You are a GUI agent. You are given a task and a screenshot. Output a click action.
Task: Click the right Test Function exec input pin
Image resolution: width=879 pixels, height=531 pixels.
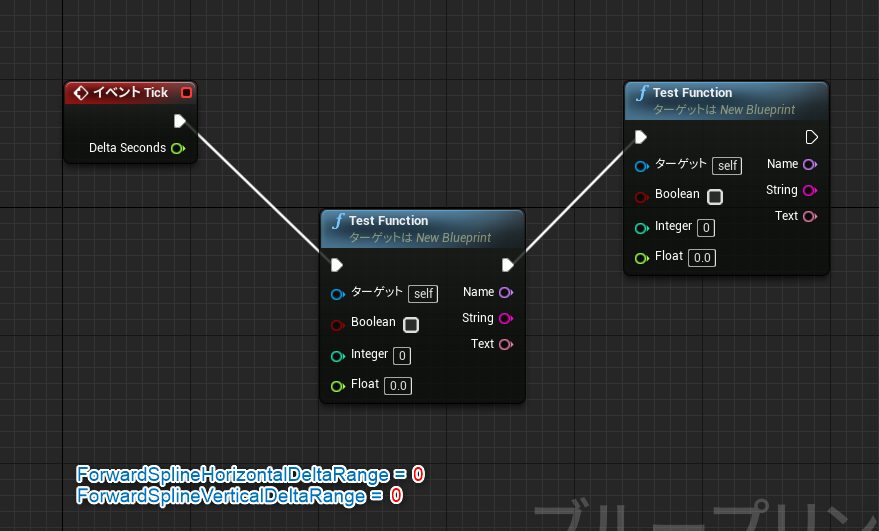point(641,137)
